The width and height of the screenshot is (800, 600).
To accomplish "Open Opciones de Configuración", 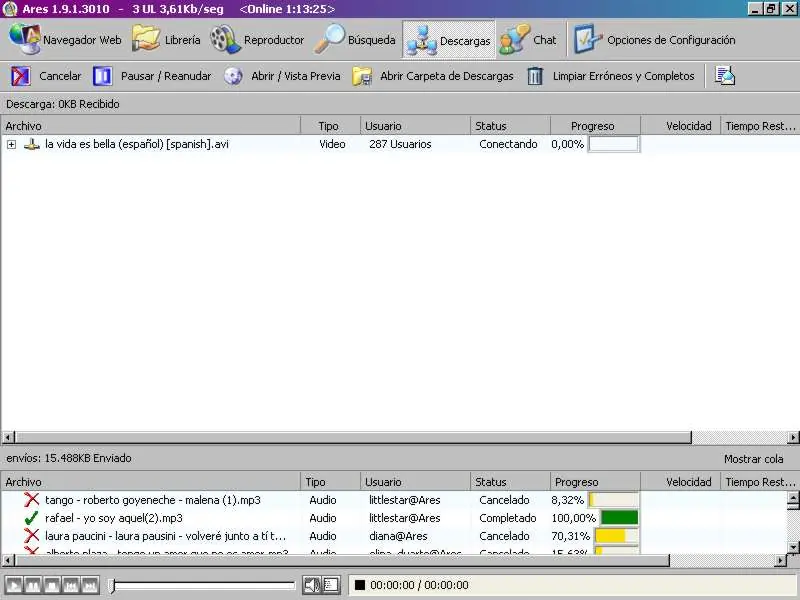I will tap(655, 39).
